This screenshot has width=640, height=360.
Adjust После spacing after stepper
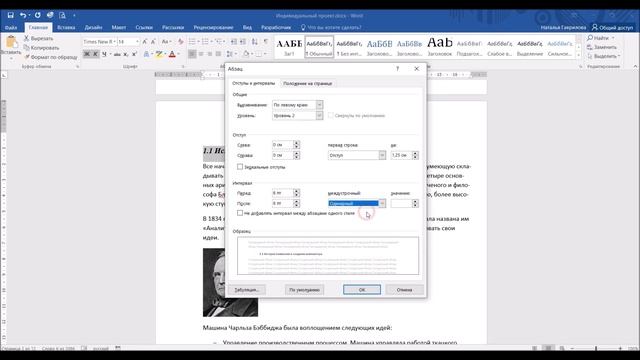[296, 203]
